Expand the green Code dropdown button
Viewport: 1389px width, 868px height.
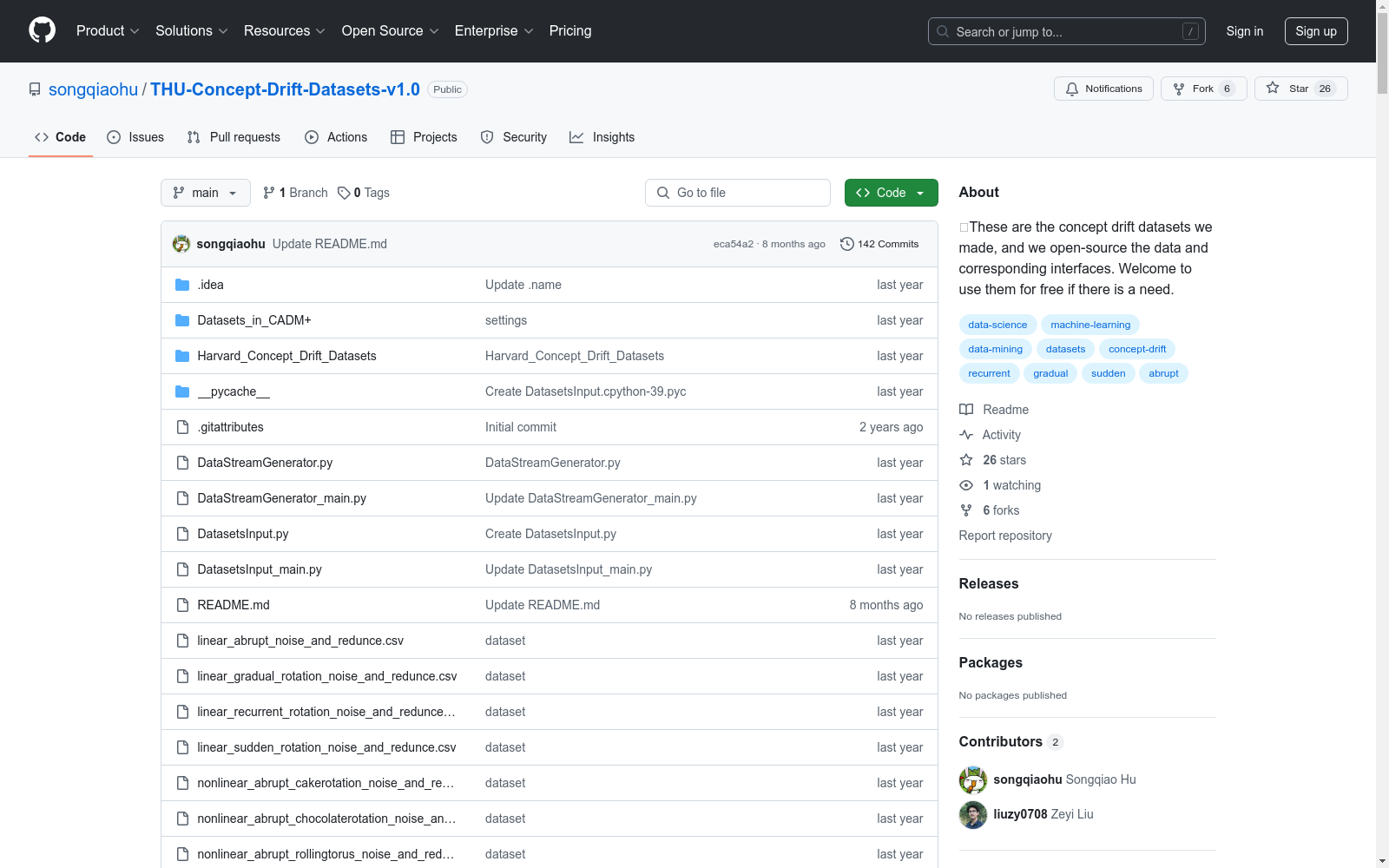pyautogui.click(x=891, y=193)
